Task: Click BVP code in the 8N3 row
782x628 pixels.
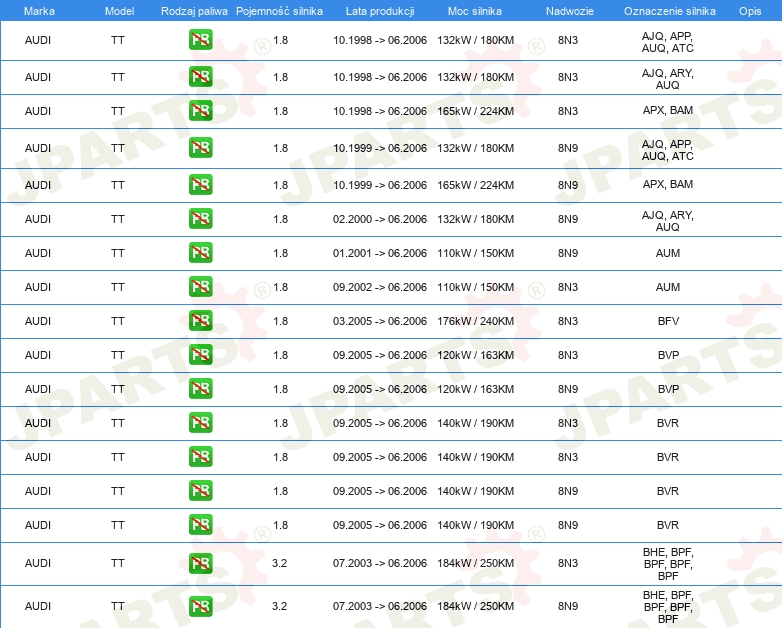Action: (x=668, y=355)
